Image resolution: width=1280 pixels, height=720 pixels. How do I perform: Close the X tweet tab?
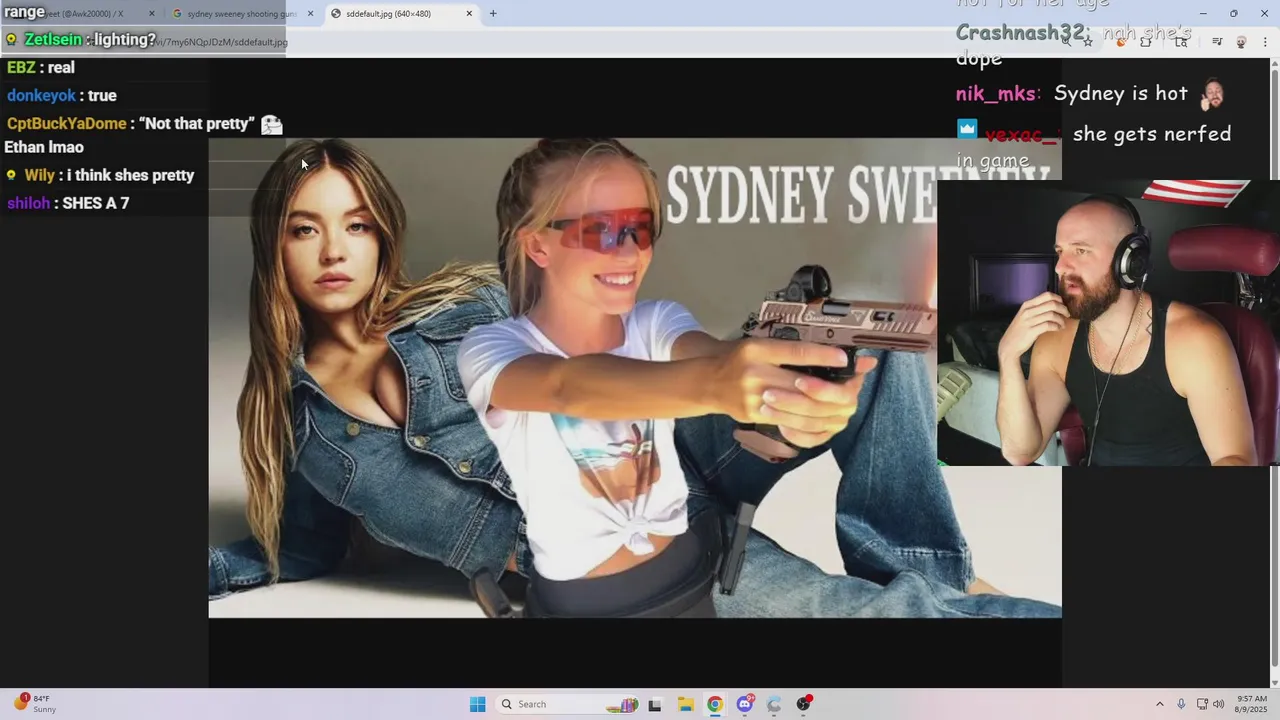(152, 14)
